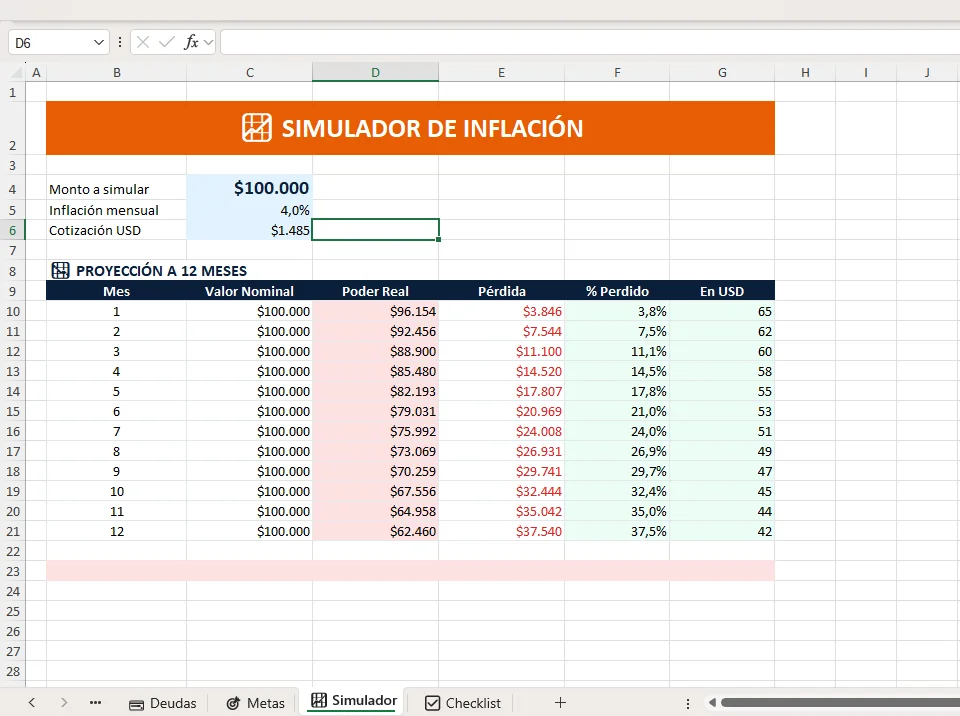The width and height of the screenshot is (960, 716).
Task: Select the cell showing $100.000 monto a simular
Action: tap(249, 189)
